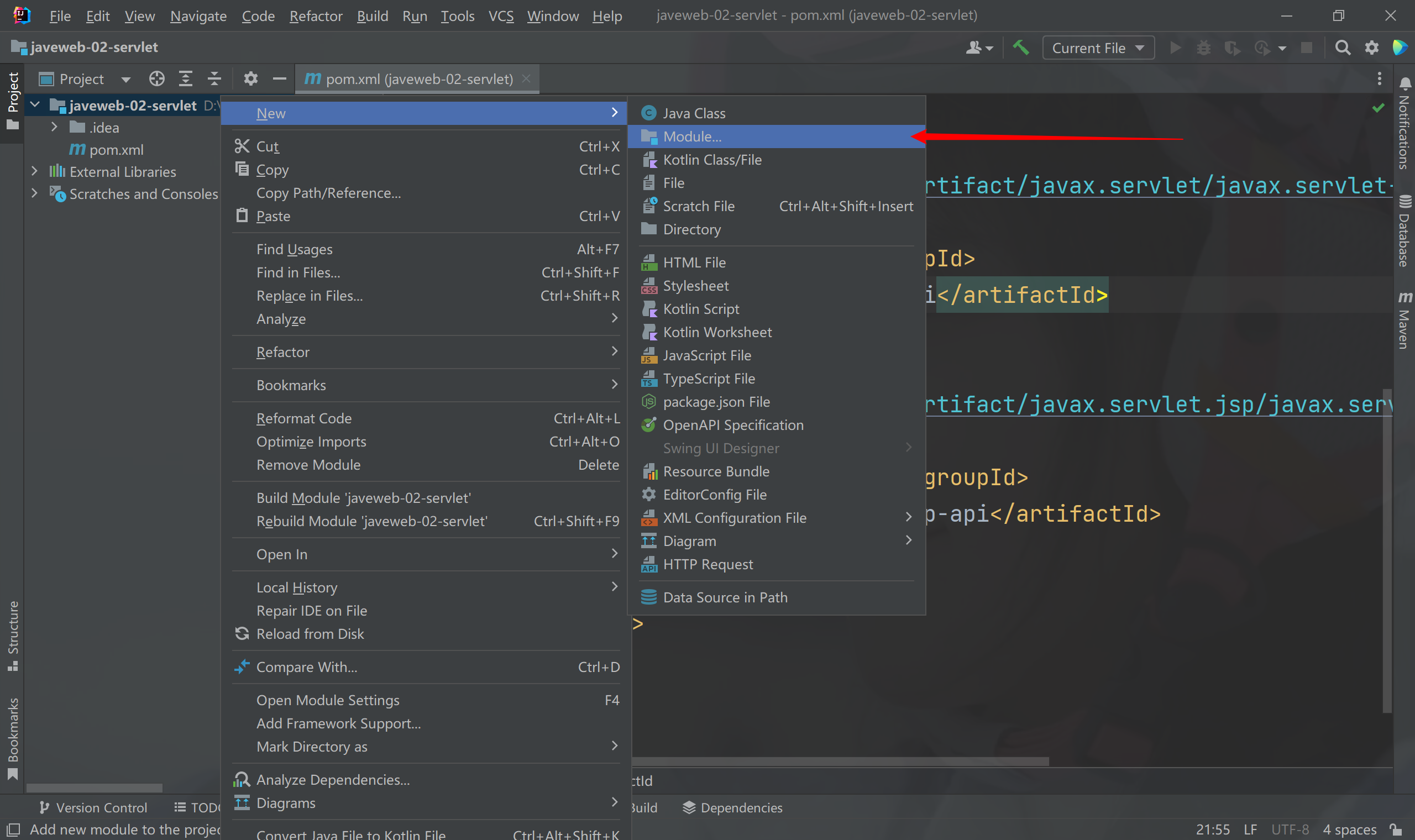Click the Project panel horizontal scrollbar
Image resolution: width=1415 pixels, height=840 pixels.
click(x=95, y=788)
